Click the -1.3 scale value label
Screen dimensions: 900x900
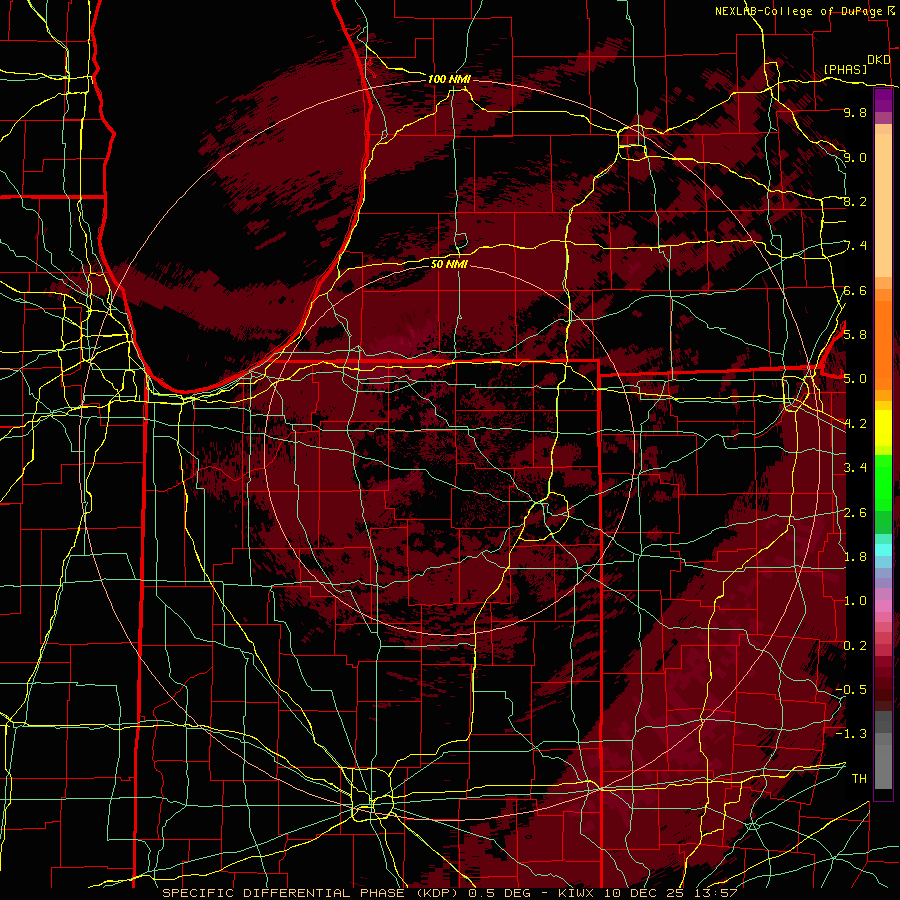tap(851, 734)
